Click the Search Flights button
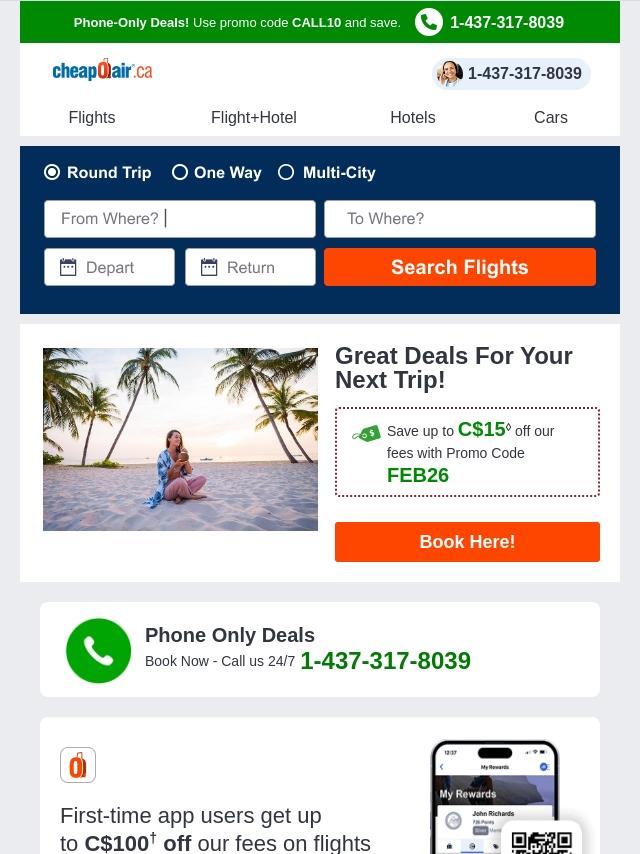This screenshot has width=640, height=854. (460, 267)
